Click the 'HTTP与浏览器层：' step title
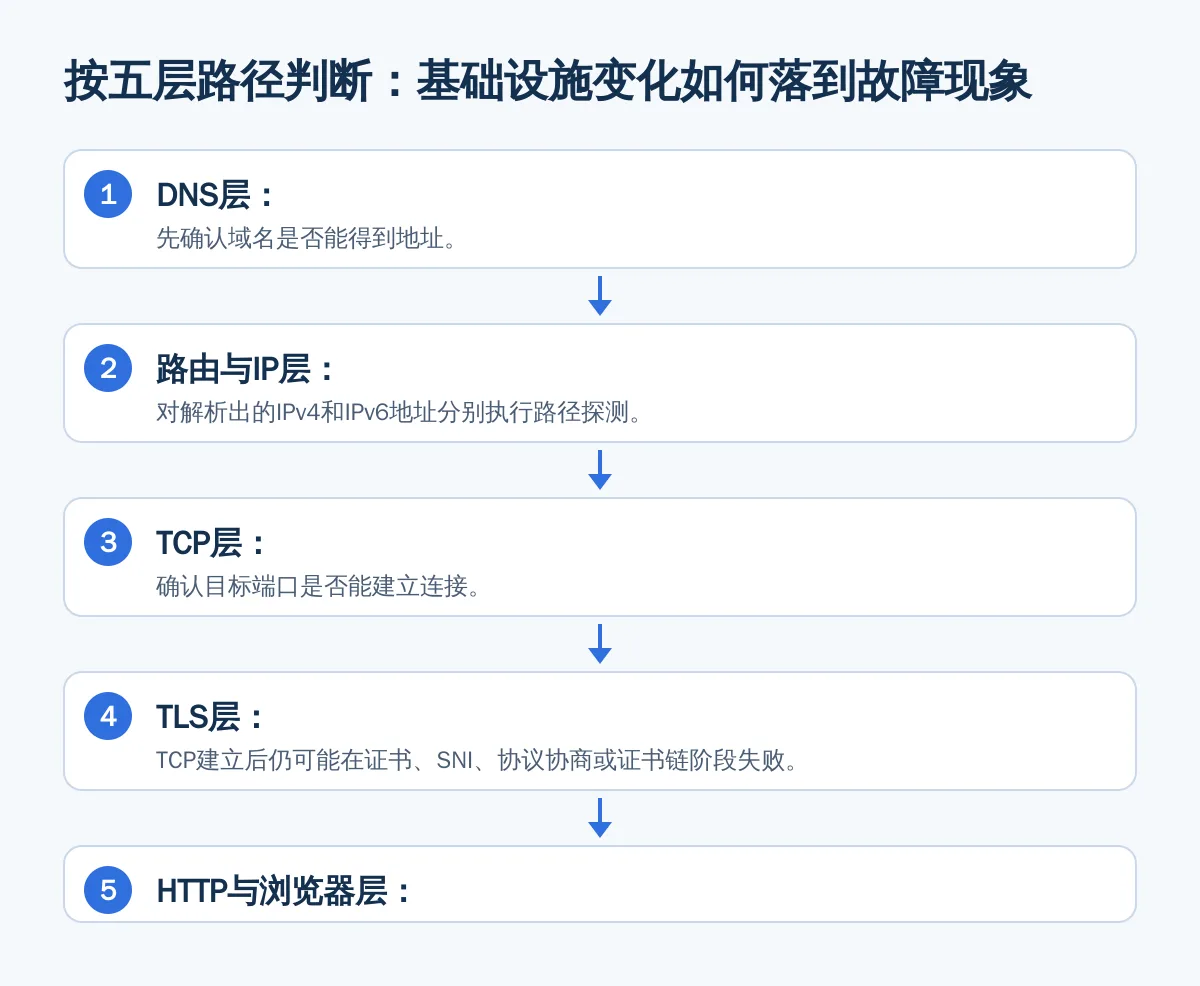 pos(285,891)
